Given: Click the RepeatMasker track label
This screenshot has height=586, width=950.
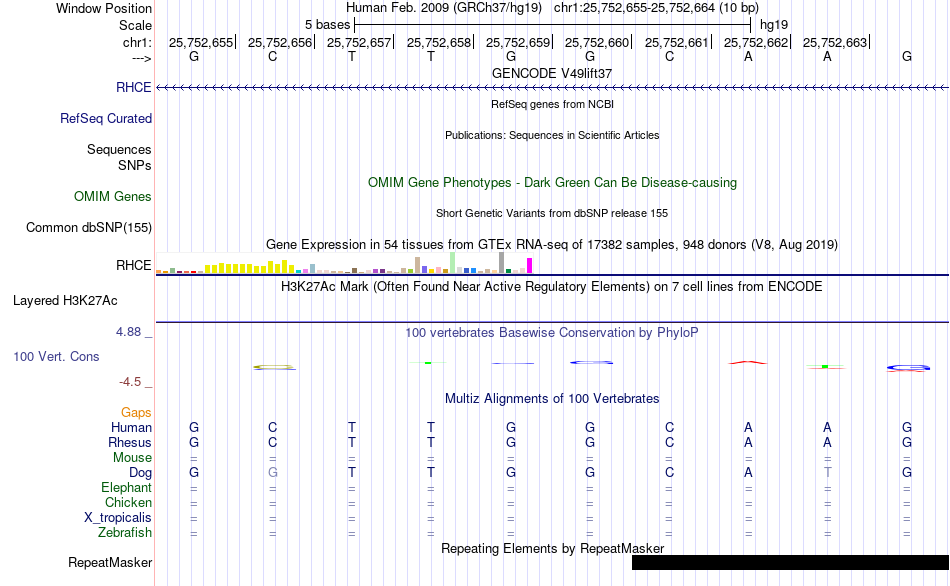Looking at the screenshot, I should click(110, 562).
